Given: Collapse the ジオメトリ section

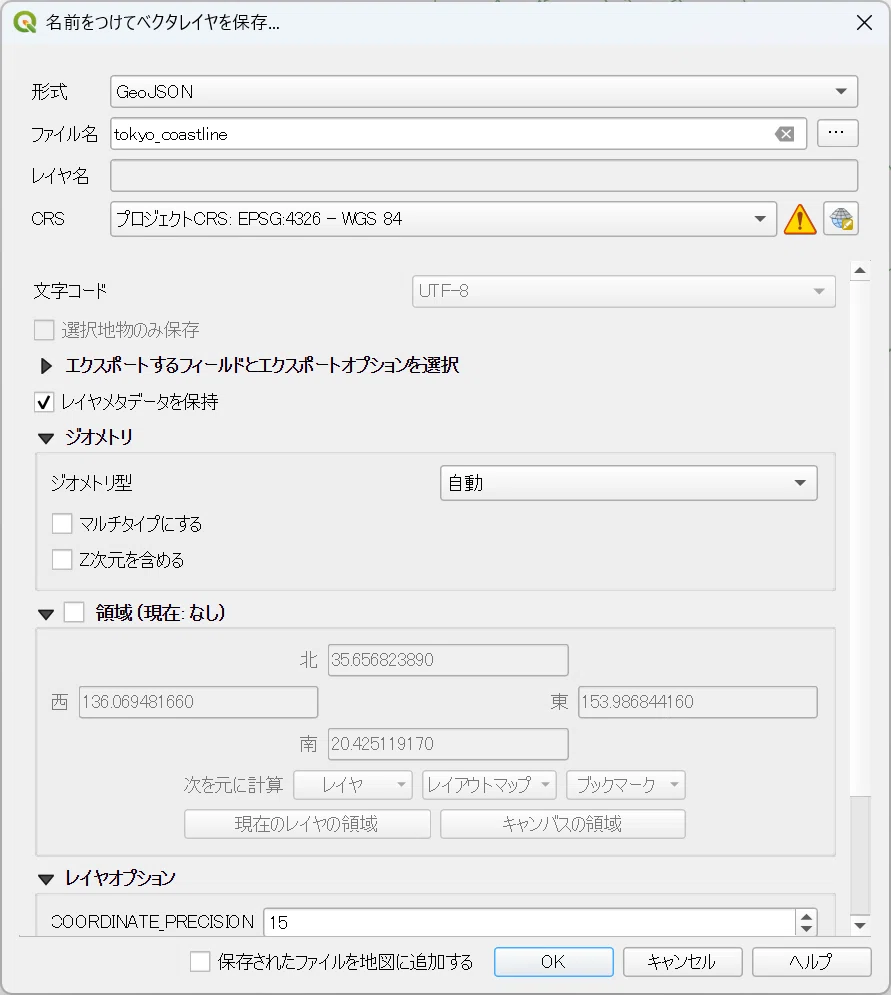Looking at the screenshot, I should (46, 438).
